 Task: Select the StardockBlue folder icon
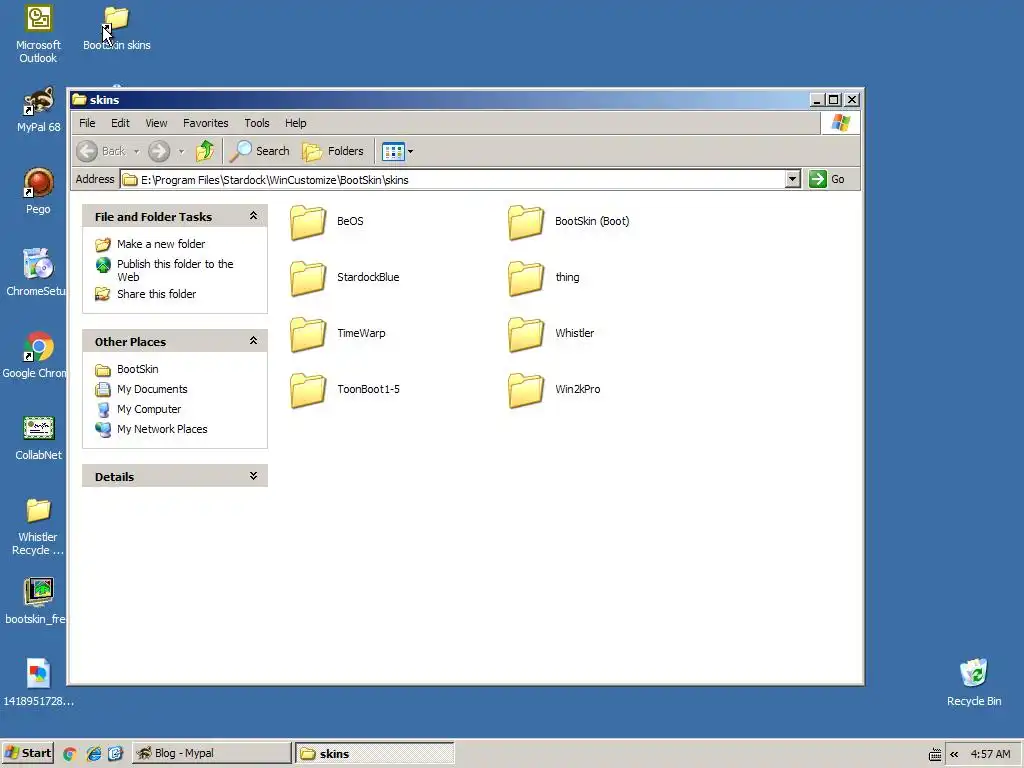[308, 278]
